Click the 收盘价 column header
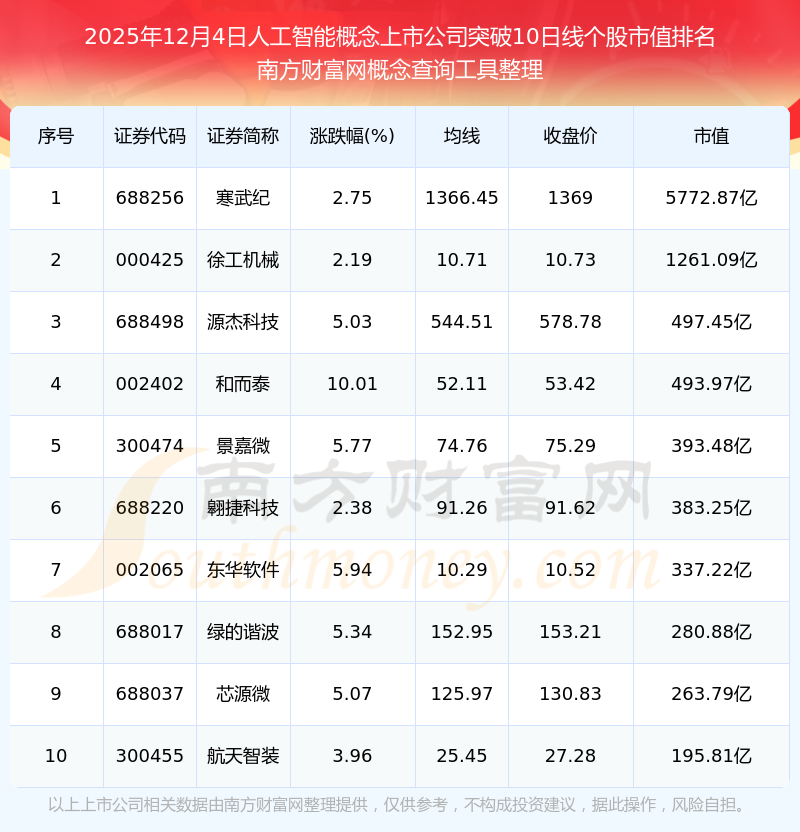Viewport: 800px width, 832px height. coord(570,136)
